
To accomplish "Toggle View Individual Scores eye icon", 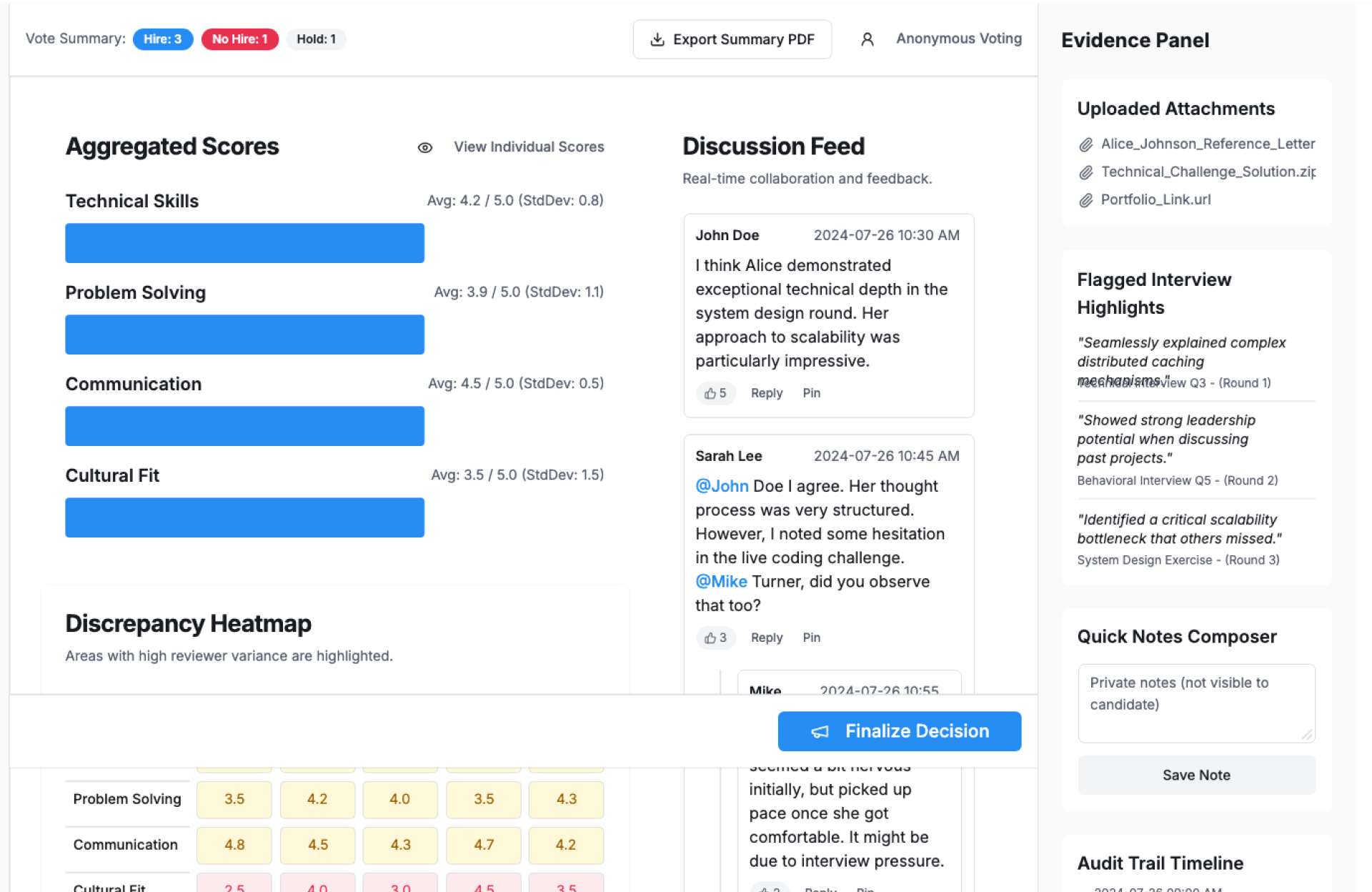I will pos(425,147).
